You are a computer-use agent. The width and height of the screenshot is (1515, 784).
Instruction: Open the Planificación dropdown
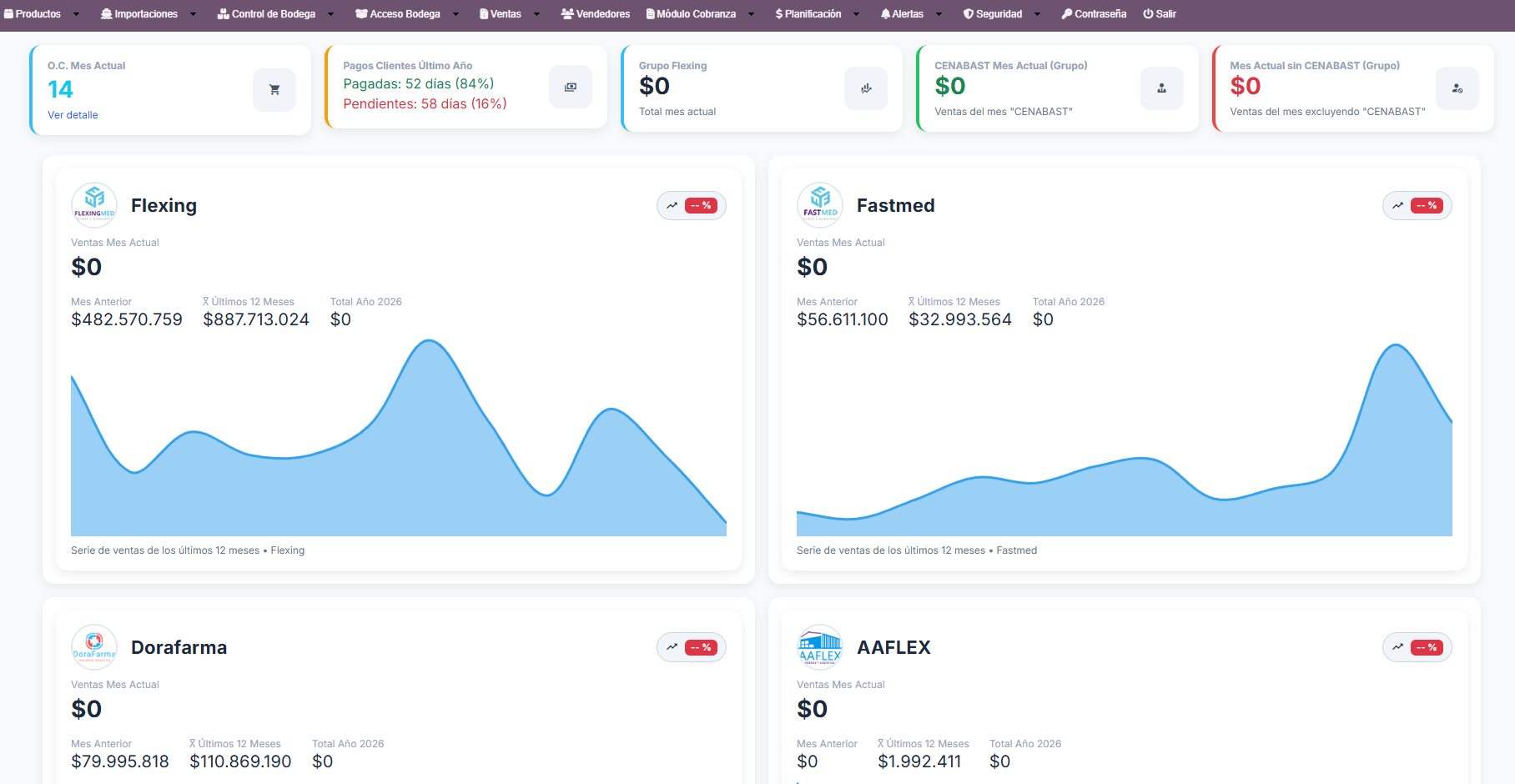(x=817, y=14)
